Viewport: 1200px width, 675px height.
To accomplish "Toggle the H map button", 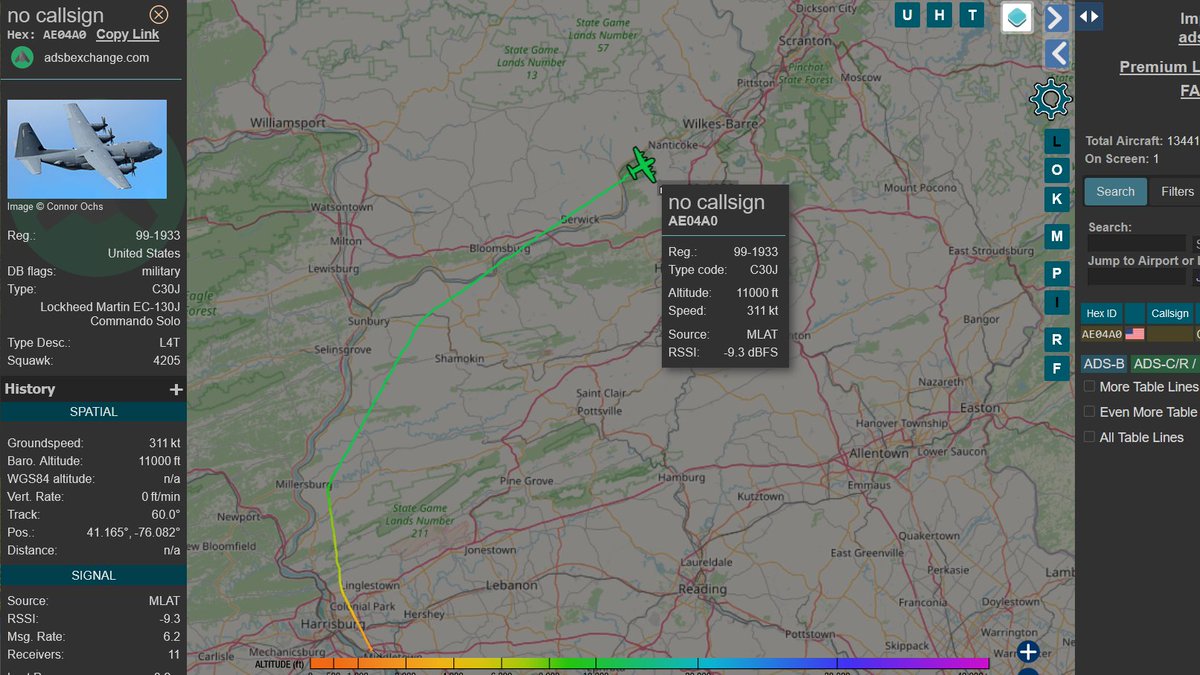I will (x=939, y=14).
